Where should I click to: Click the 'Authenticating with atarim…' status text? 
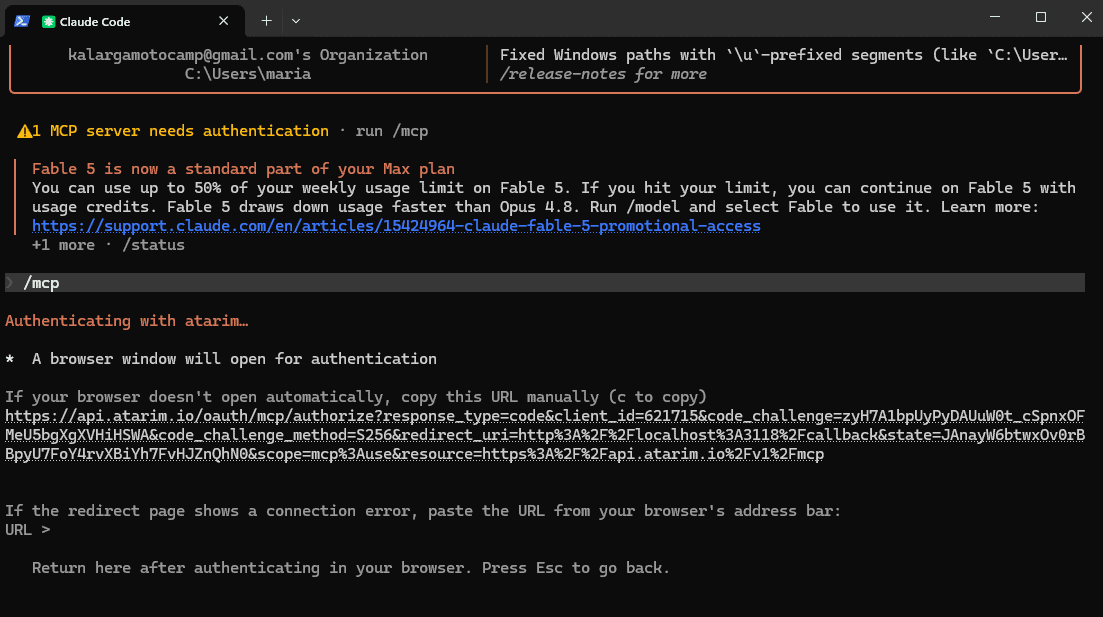point(127,321)
